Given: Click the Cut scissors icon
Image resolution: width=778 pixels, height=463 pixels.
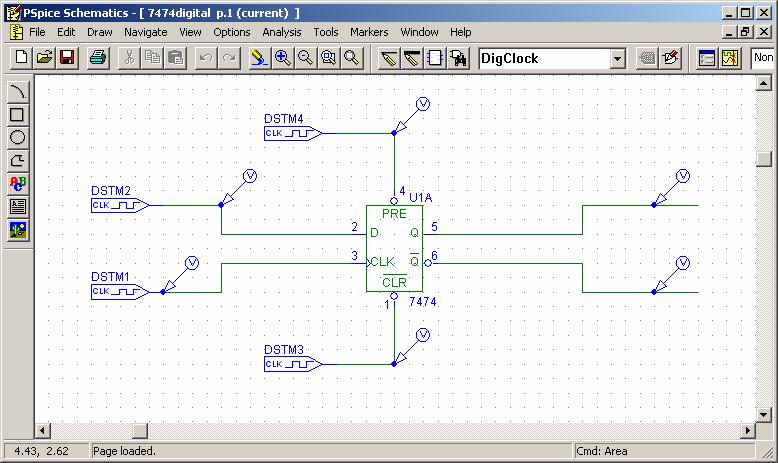Looking at the screenshot, I should tap(129, 58).
